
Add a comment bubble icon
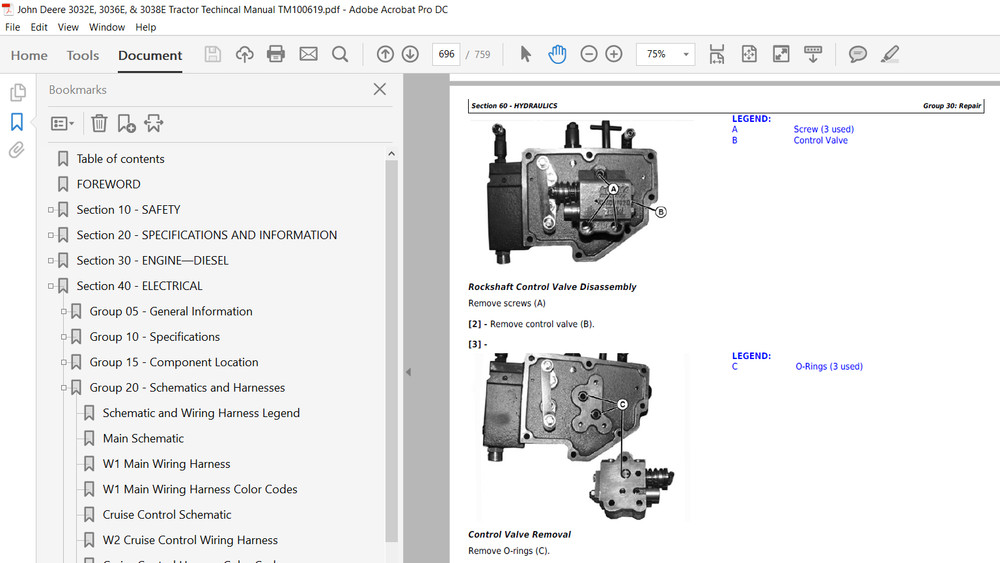[x=858, y=54]
